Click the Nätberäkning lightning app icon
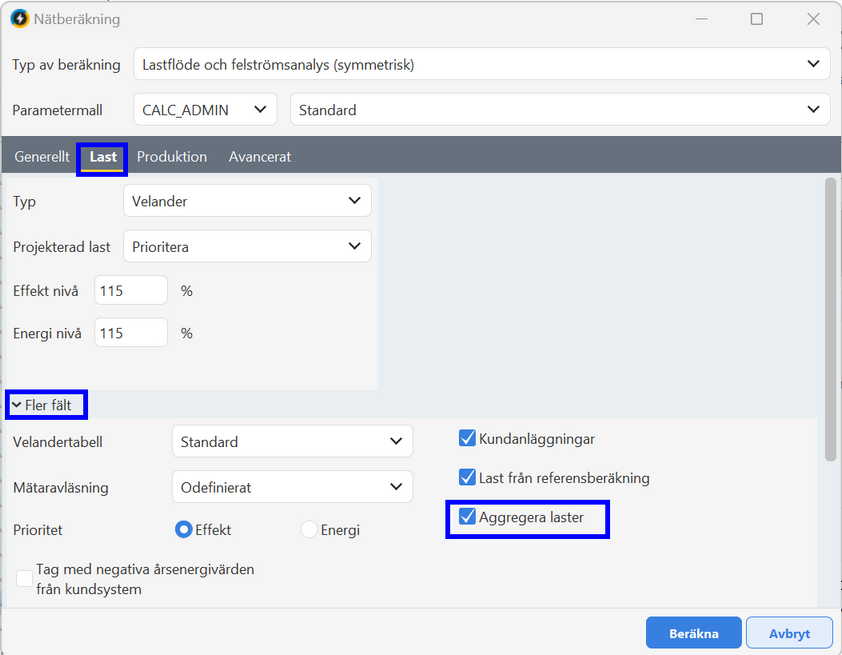This screenshot has width=842, height=655. click(x=20, y=19)
